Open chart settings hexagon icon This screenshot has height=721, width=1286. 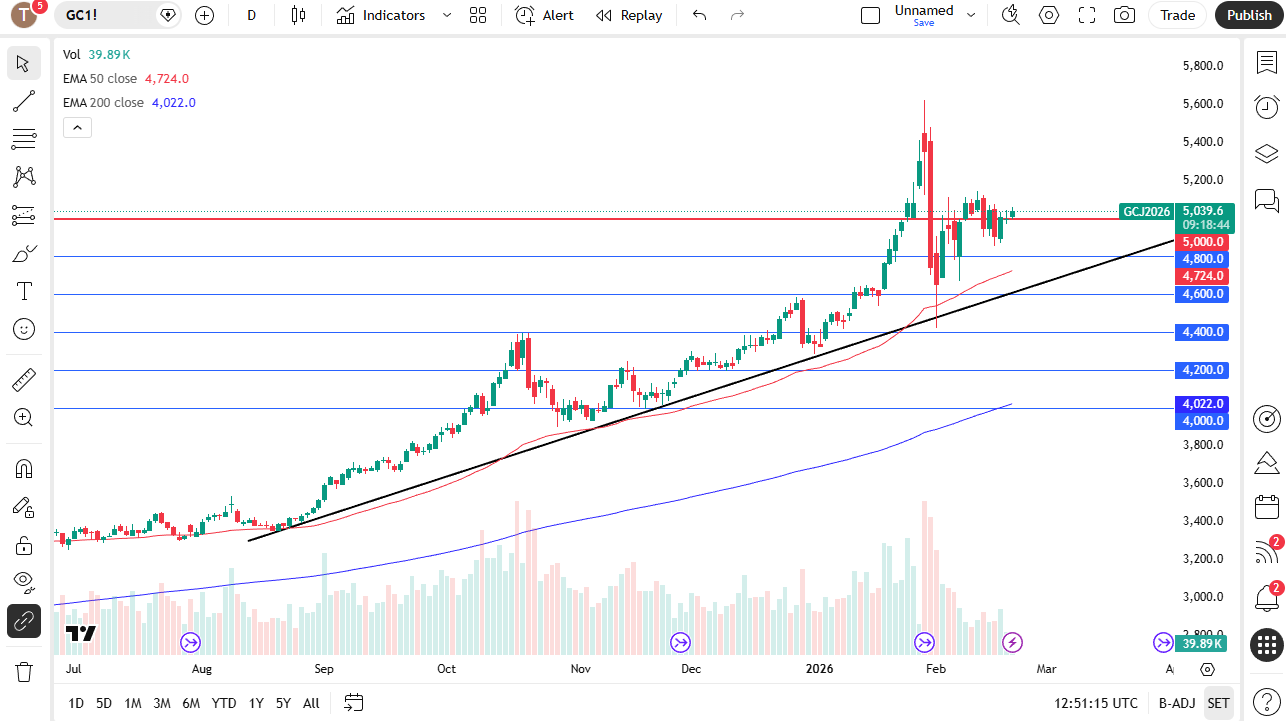click(x=1049, y=15)
